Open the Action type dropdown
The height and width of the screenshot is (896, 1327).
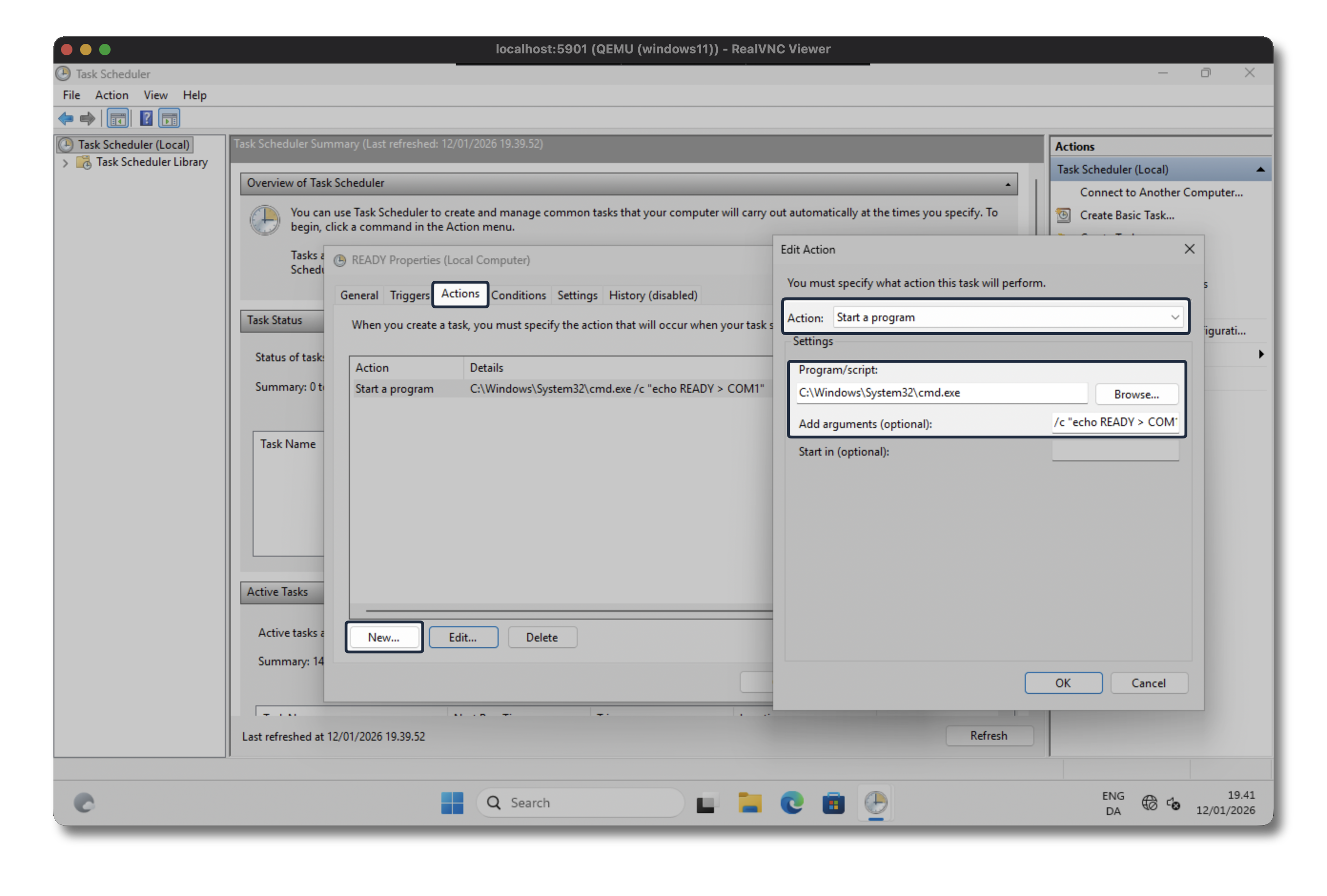point(1008,317)
